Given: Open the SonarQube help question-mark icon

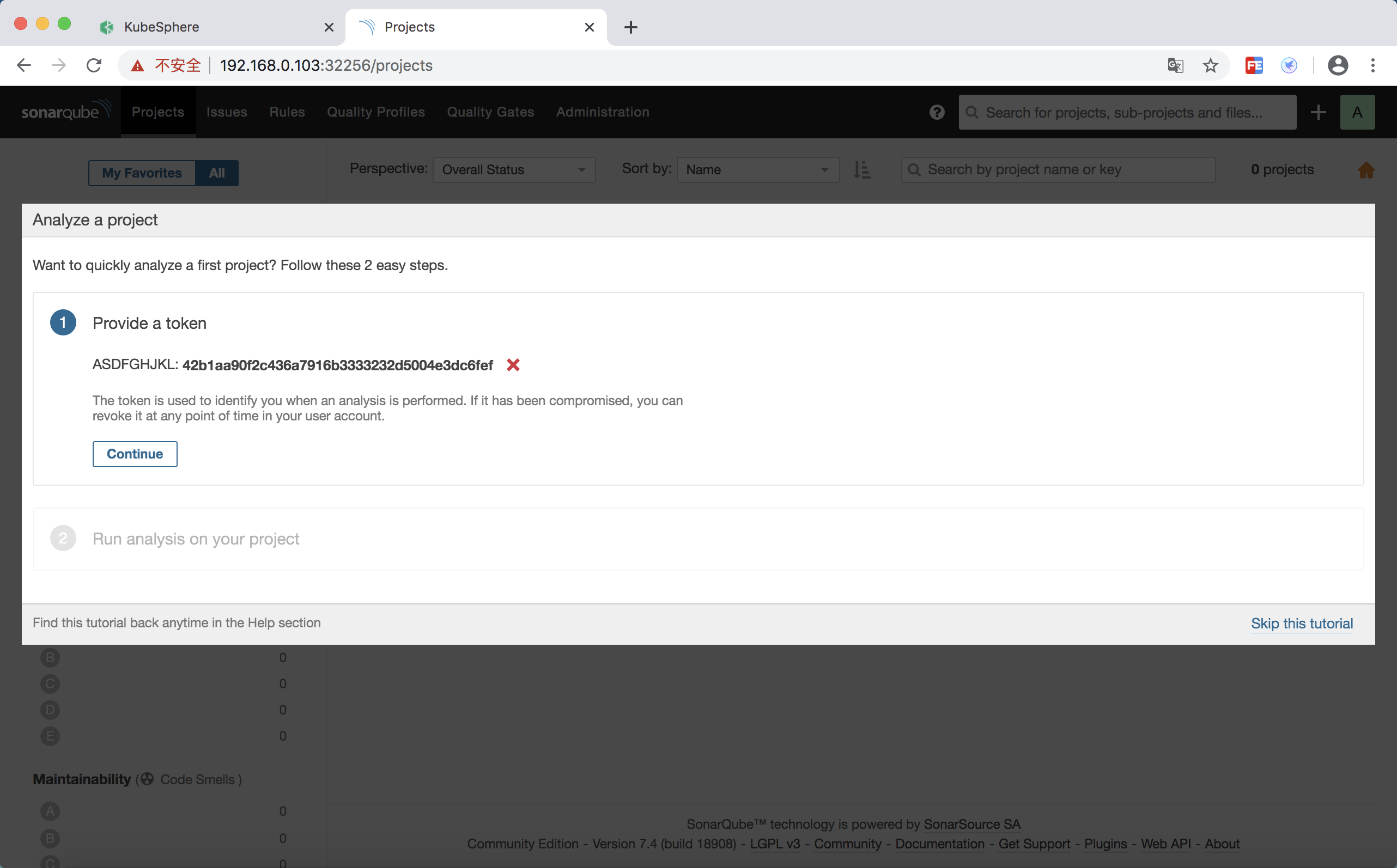Looking at the screenshot, I should click(936, 112).
